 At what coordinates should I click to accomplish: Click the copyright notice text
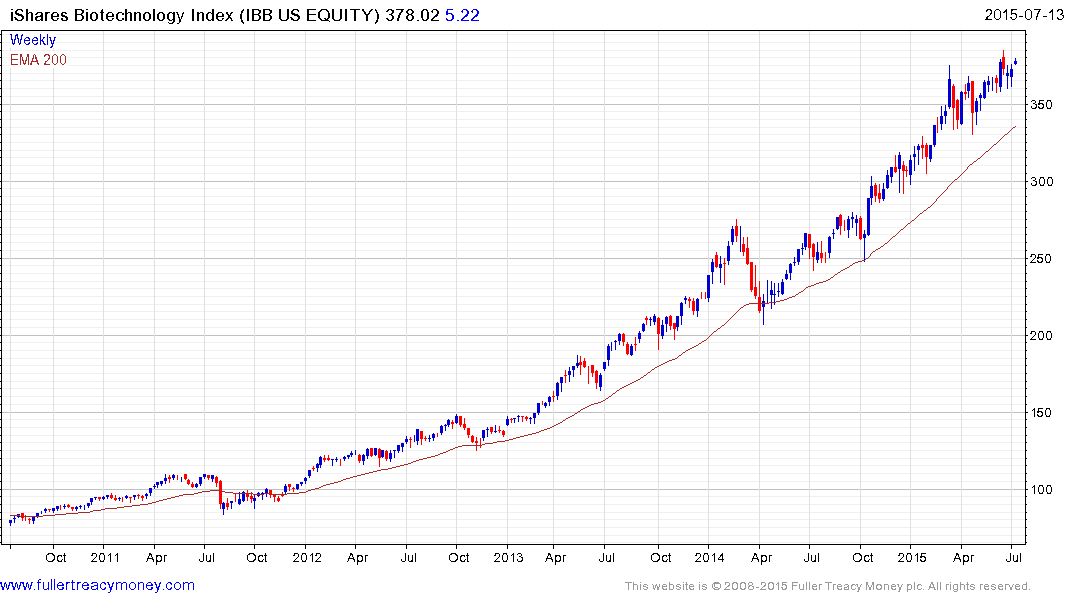point(828,586)
